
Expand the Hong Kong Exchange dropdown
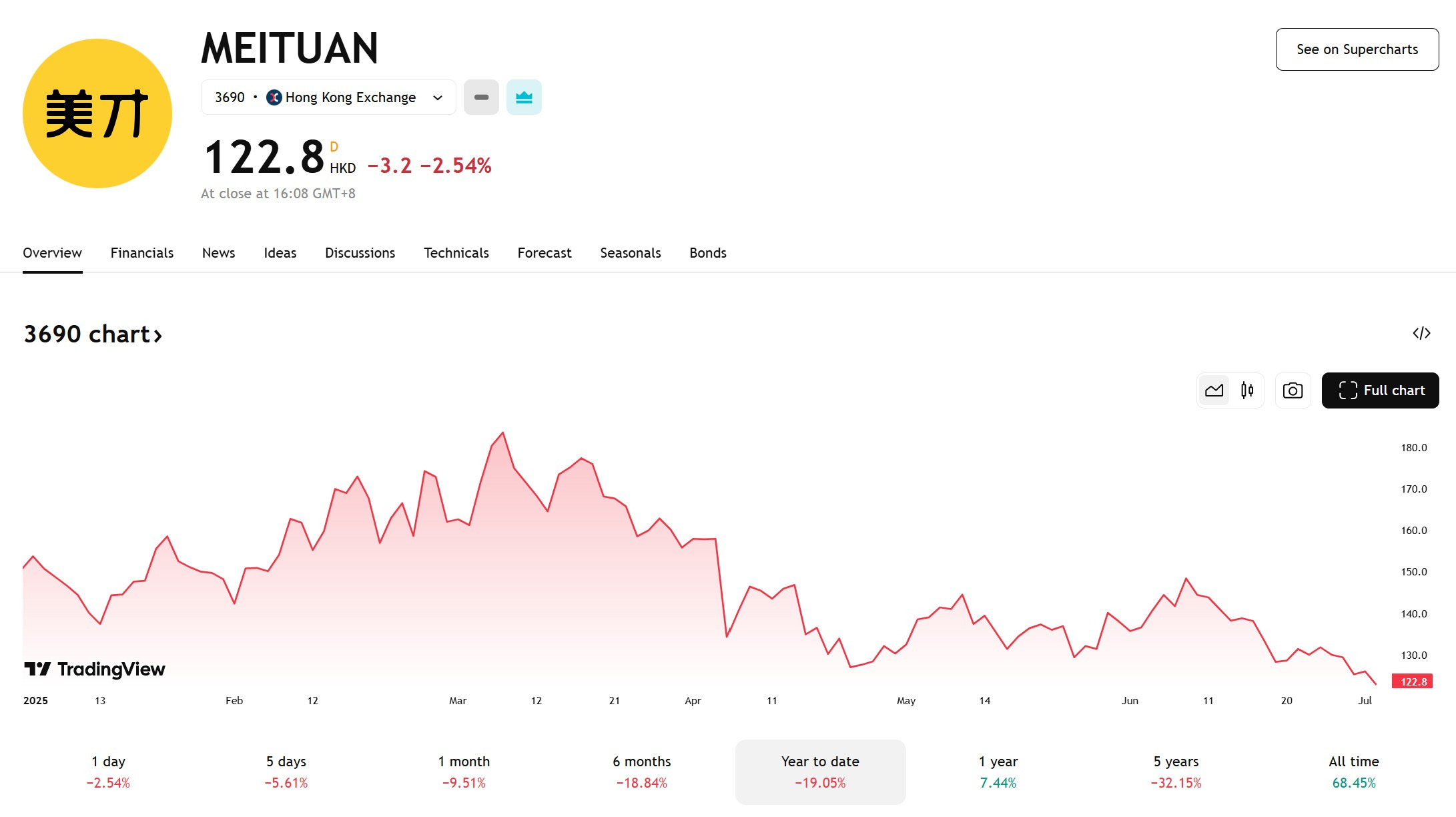coord(328,97)
